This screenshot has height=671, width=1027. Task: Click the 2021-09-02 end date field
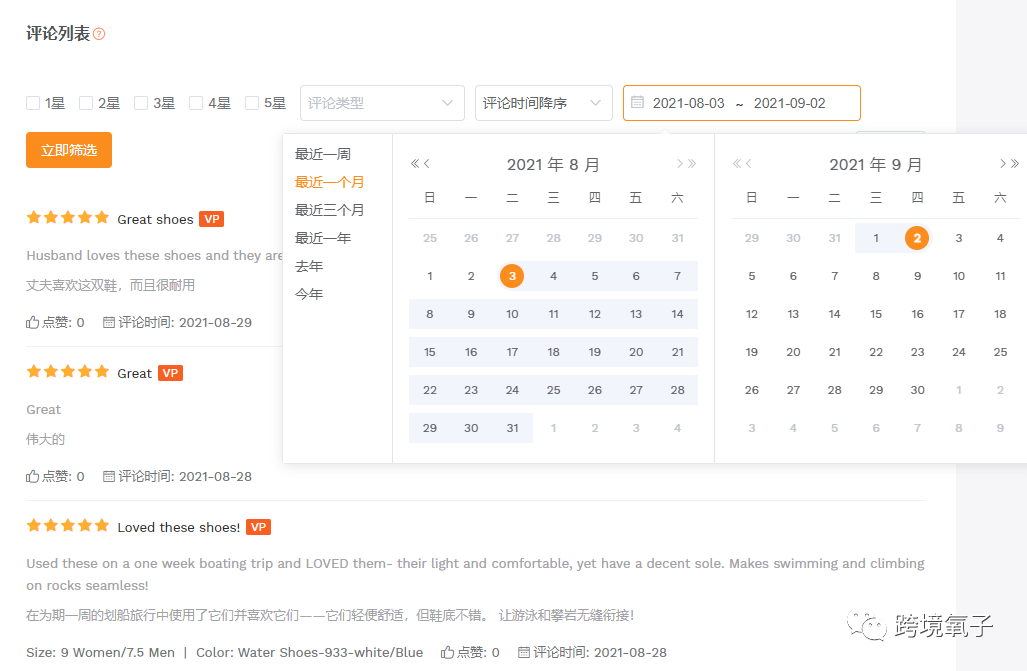coord(789,103)
